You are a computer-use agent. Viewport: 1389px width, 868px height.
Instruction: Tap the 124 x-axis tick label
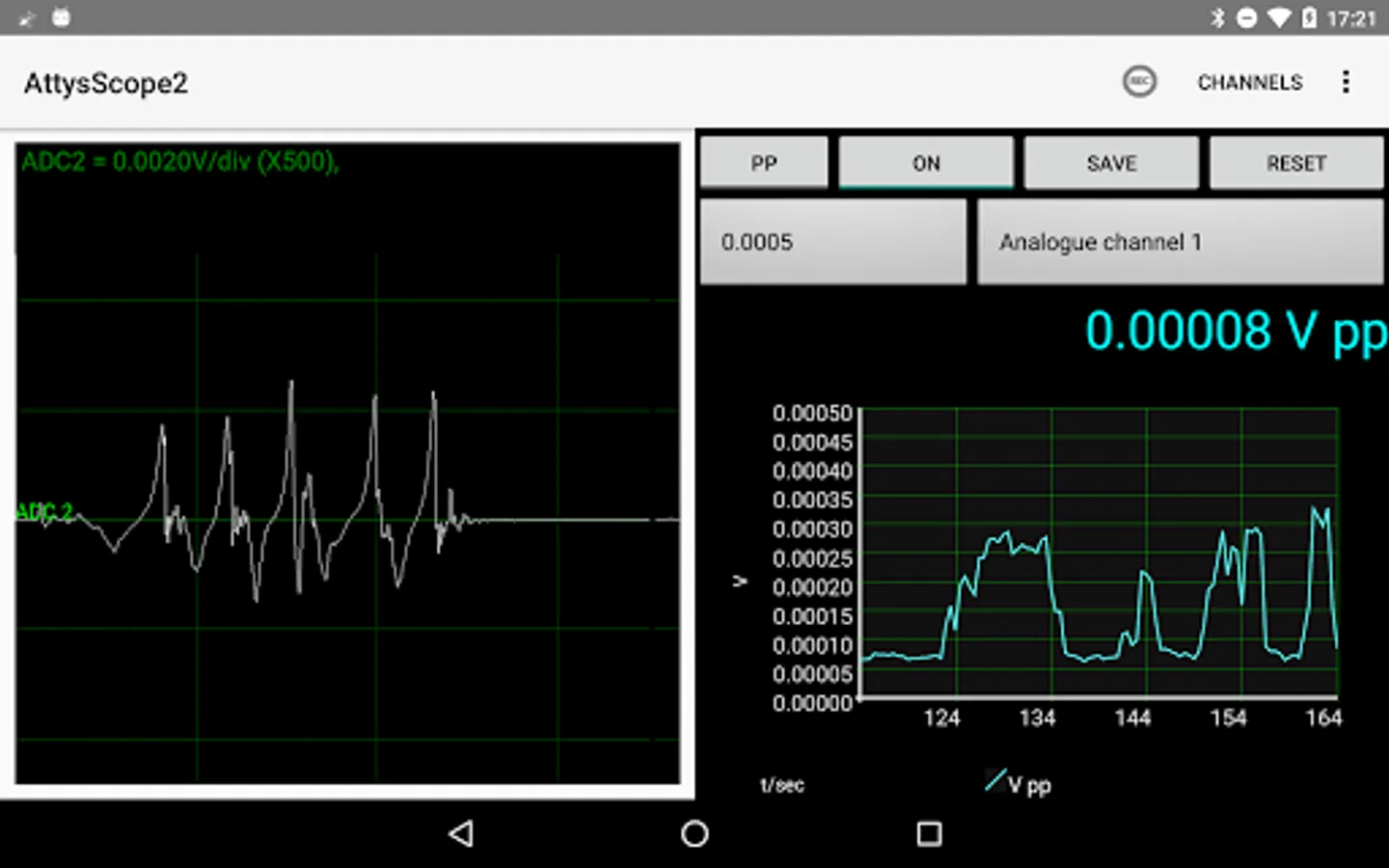941,718
